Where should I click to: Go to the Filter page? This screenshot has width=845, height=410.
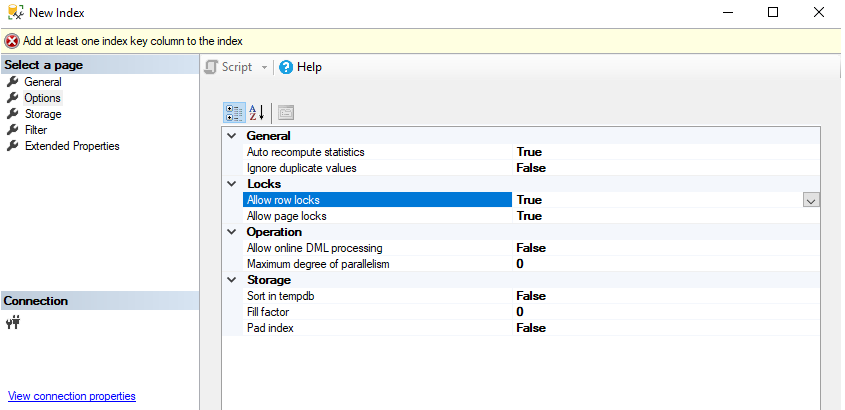tap(36, 130)
